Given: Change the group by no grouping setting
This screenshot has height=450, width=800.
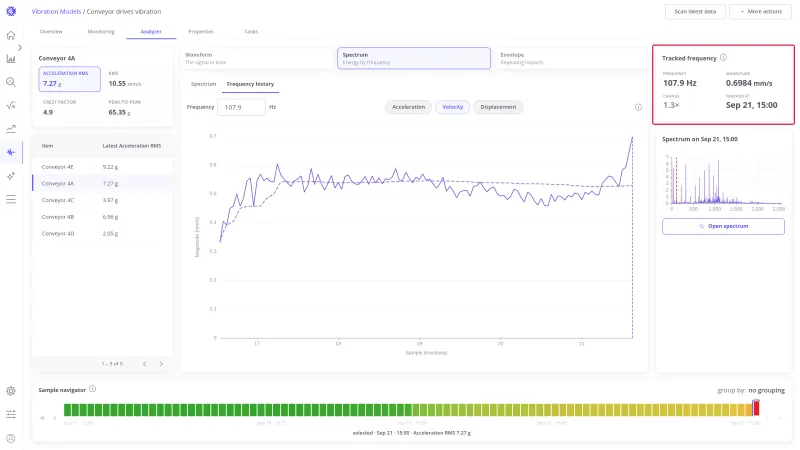Looking at the screenshot, I should point(766,390).
